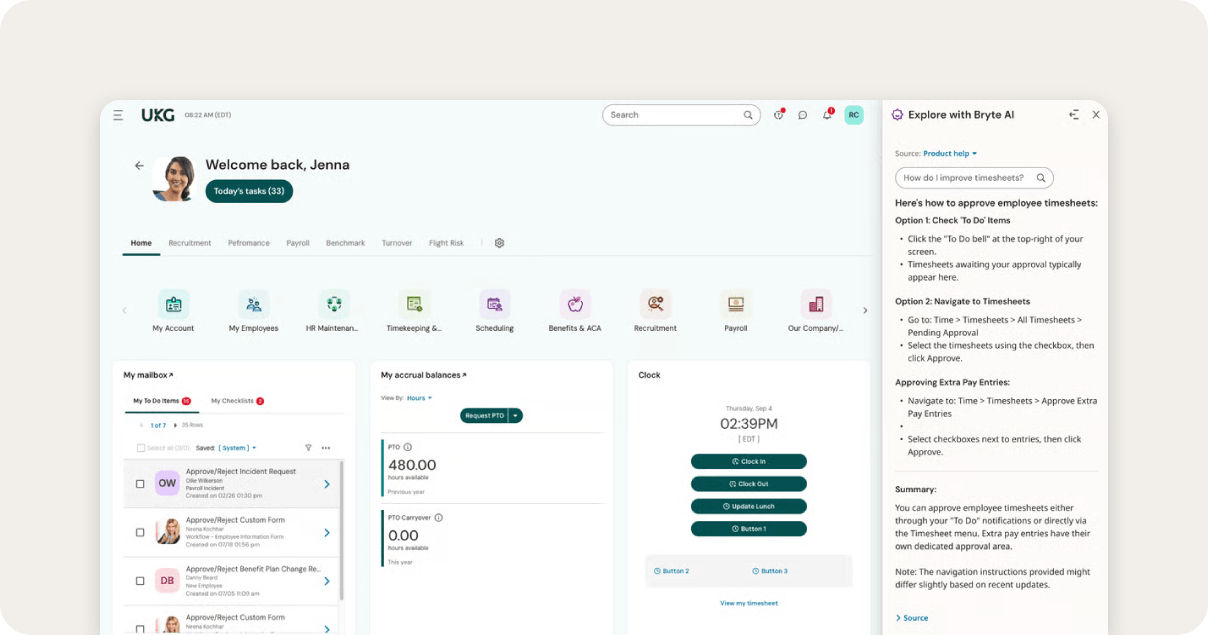Image resolution: width=1208 pixels, height=635 pixels.
Task: Click the Clock Out button
Action: tap(749, 484)
